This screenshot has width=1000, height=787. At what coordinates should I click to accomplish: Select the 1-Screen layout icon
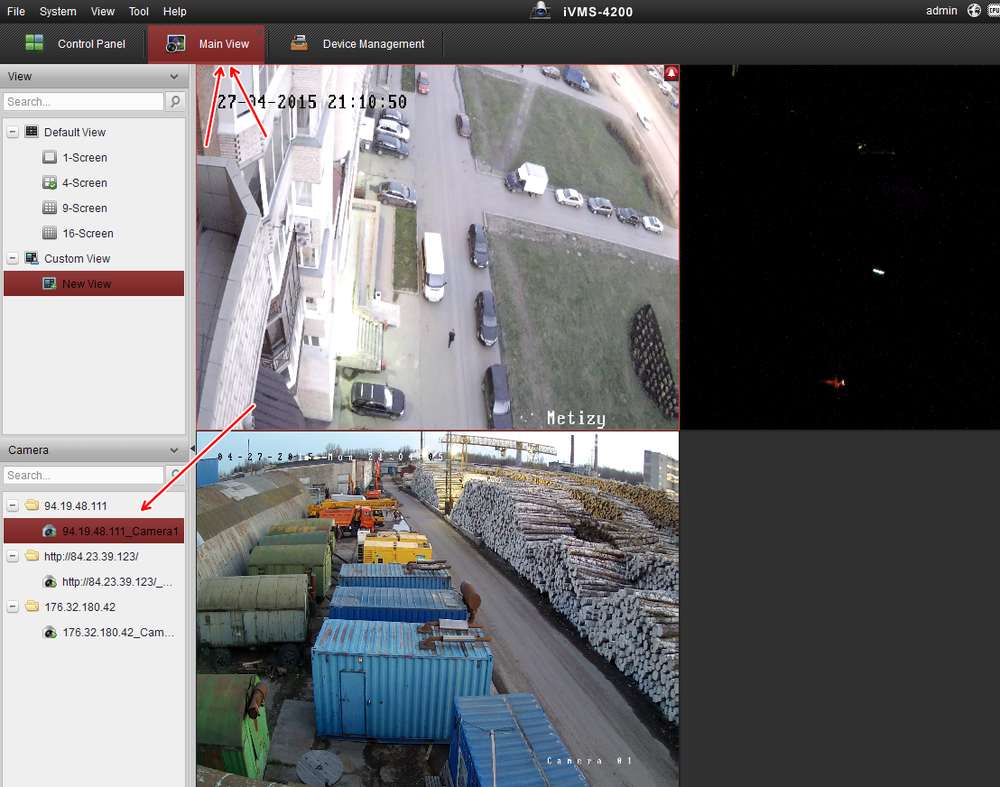pos(50,158)
